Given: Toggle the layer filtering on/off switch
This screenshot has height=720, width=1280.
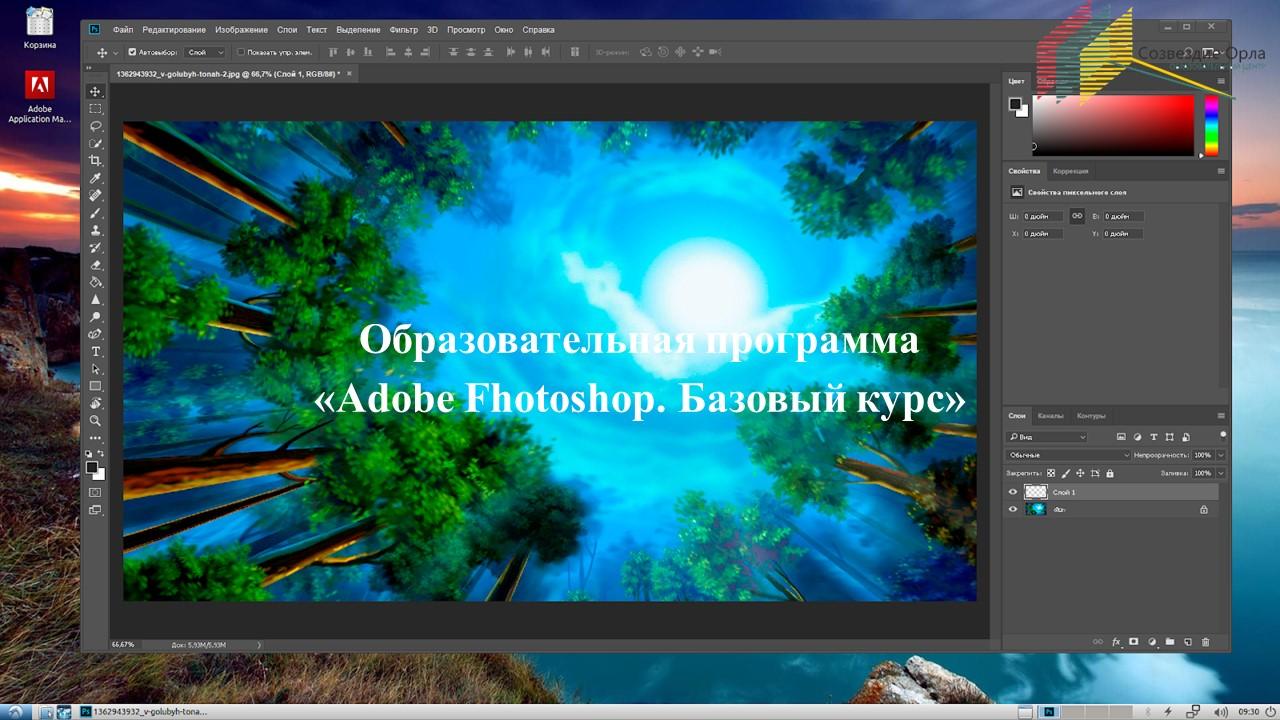Looking at the screenshot, I should click(x=1222, y=435).
